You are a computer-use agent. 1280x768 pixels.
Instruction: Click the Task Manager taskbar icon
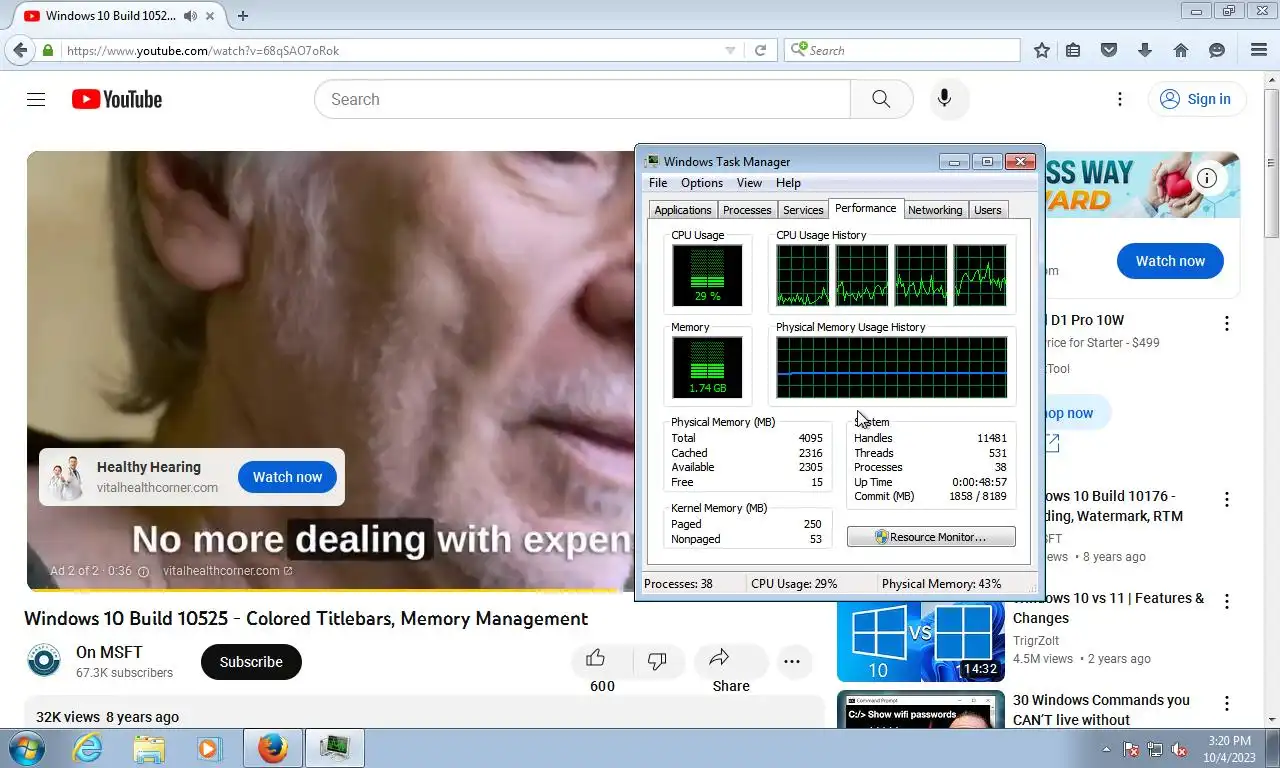[334, 748]
